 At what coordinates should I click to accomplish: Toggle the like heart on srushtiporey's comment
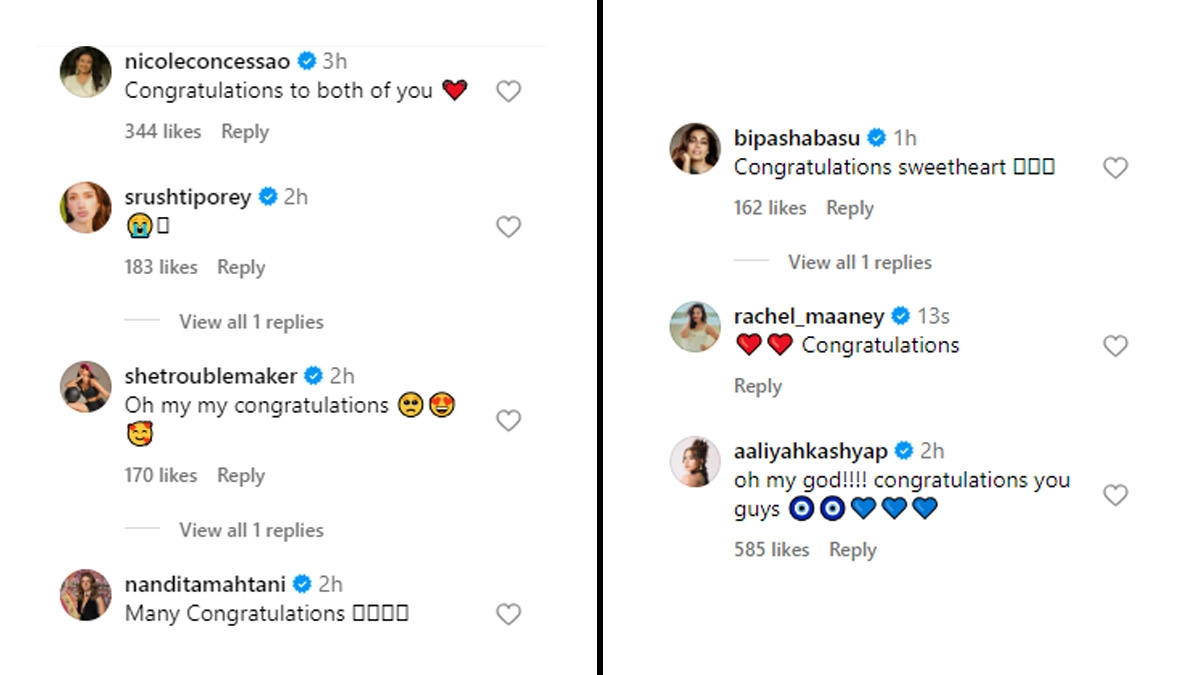(509, 227)
